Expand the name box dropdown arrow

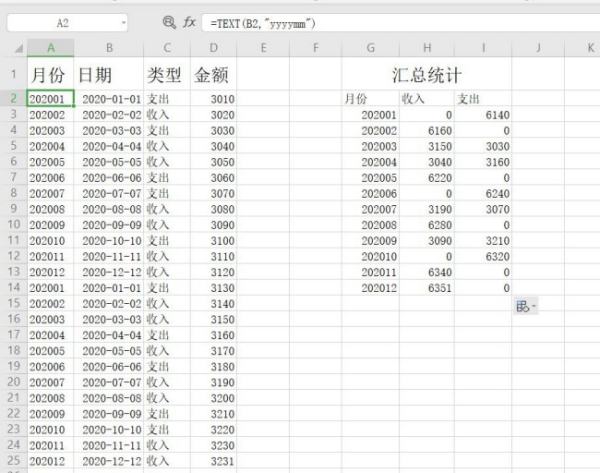click(123, 21)
